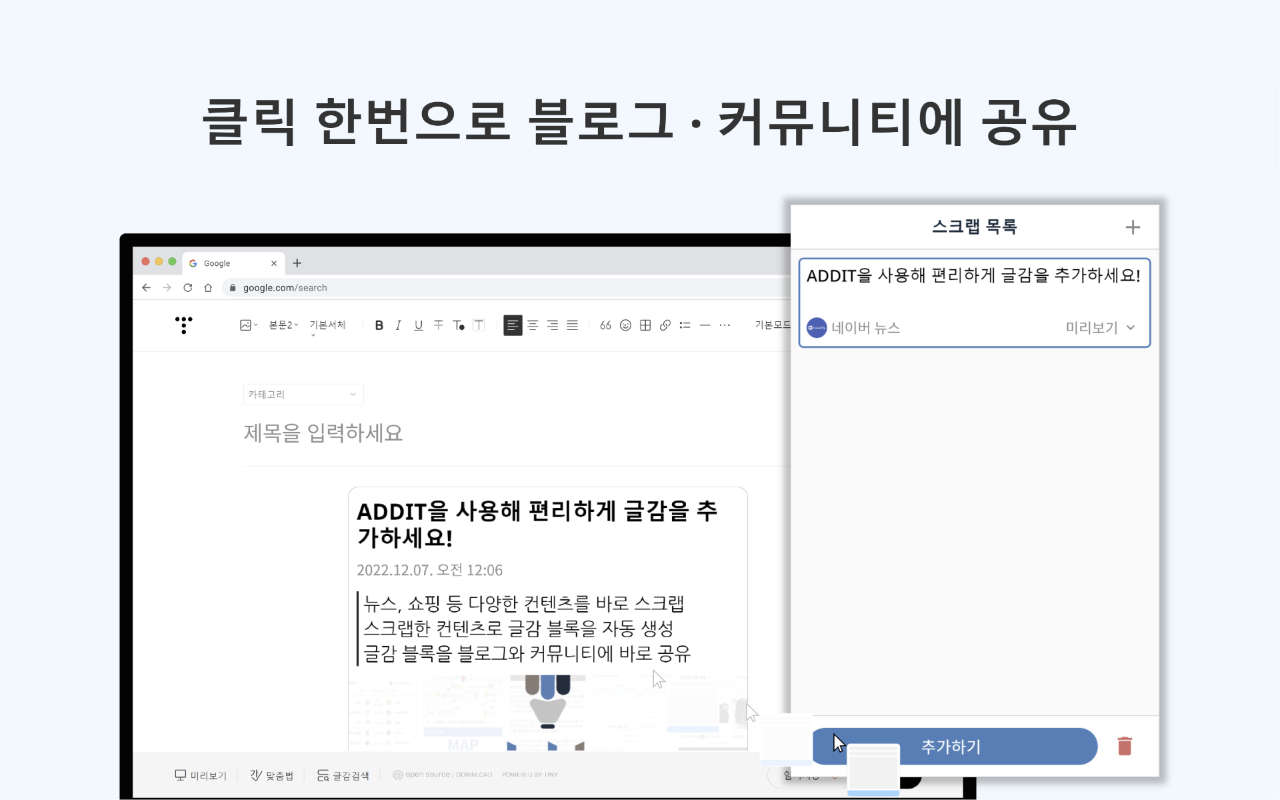The height and width of the screenshot is (800, 1280).
Task: Toggle strikethrough formatting
Action: pos(438,325)
